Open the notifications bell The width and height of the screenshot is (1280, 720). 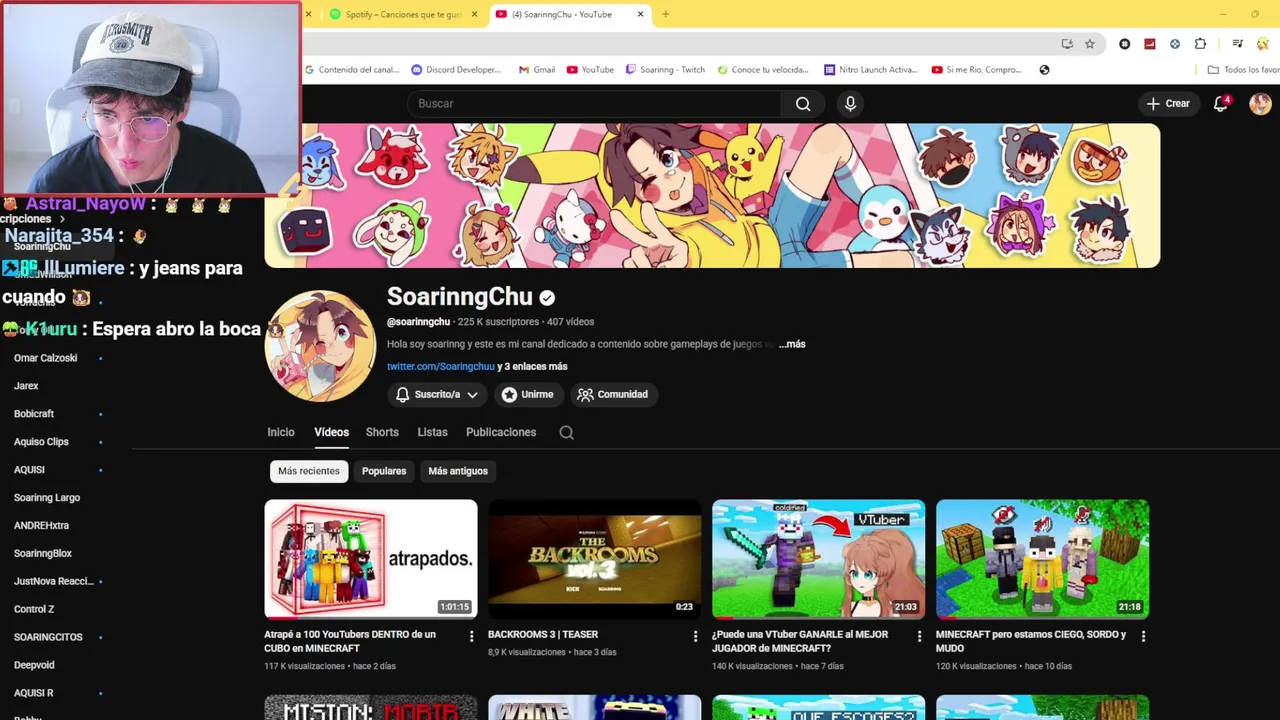pyautogui.click(x=1221, y=104)
